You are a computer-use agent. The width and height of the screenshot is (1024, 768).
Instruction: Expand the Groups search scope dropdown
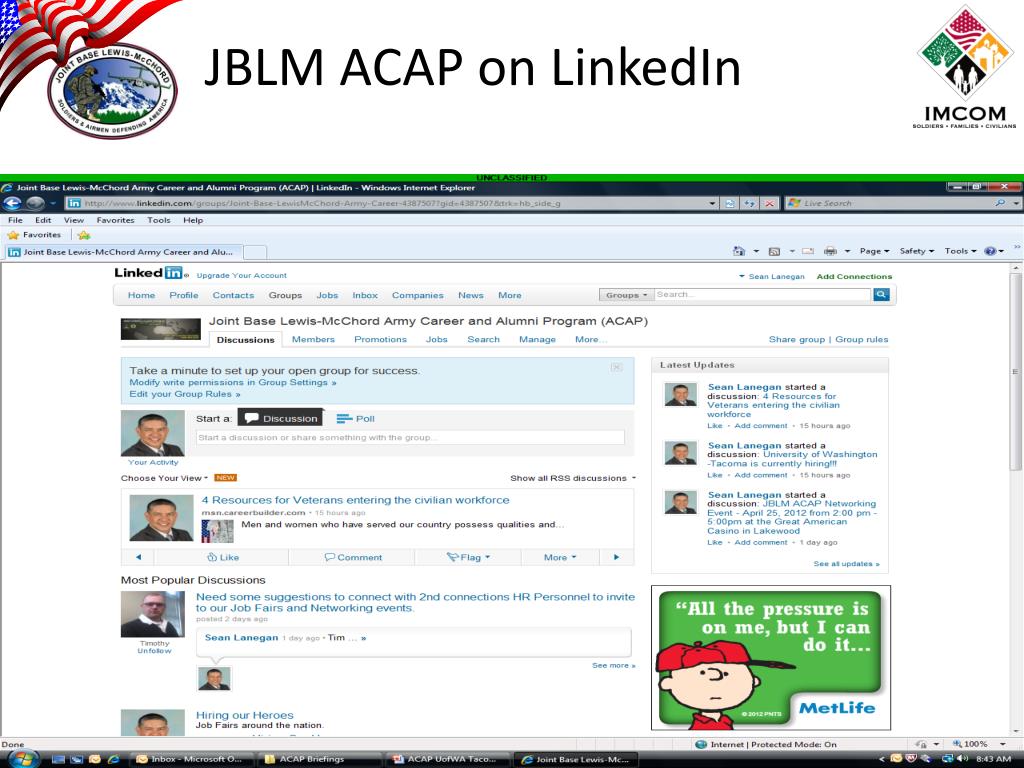tap(626, 295)
